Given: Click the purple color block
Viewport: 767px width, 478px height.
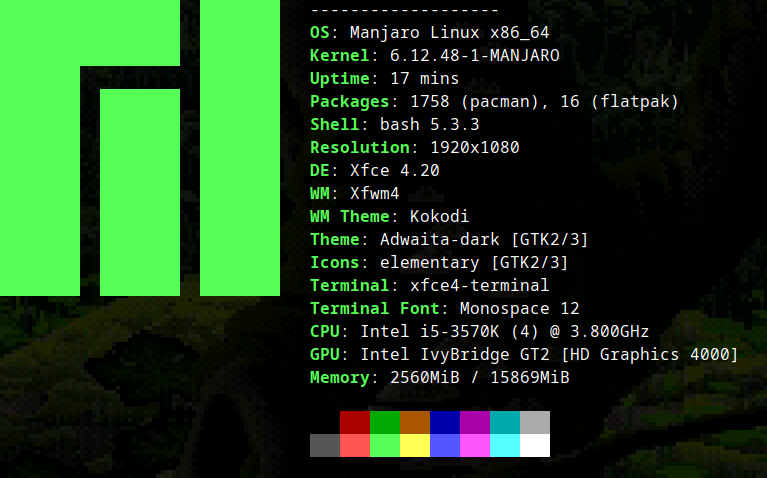Looking at the screenshot, I should pos(475,423).
